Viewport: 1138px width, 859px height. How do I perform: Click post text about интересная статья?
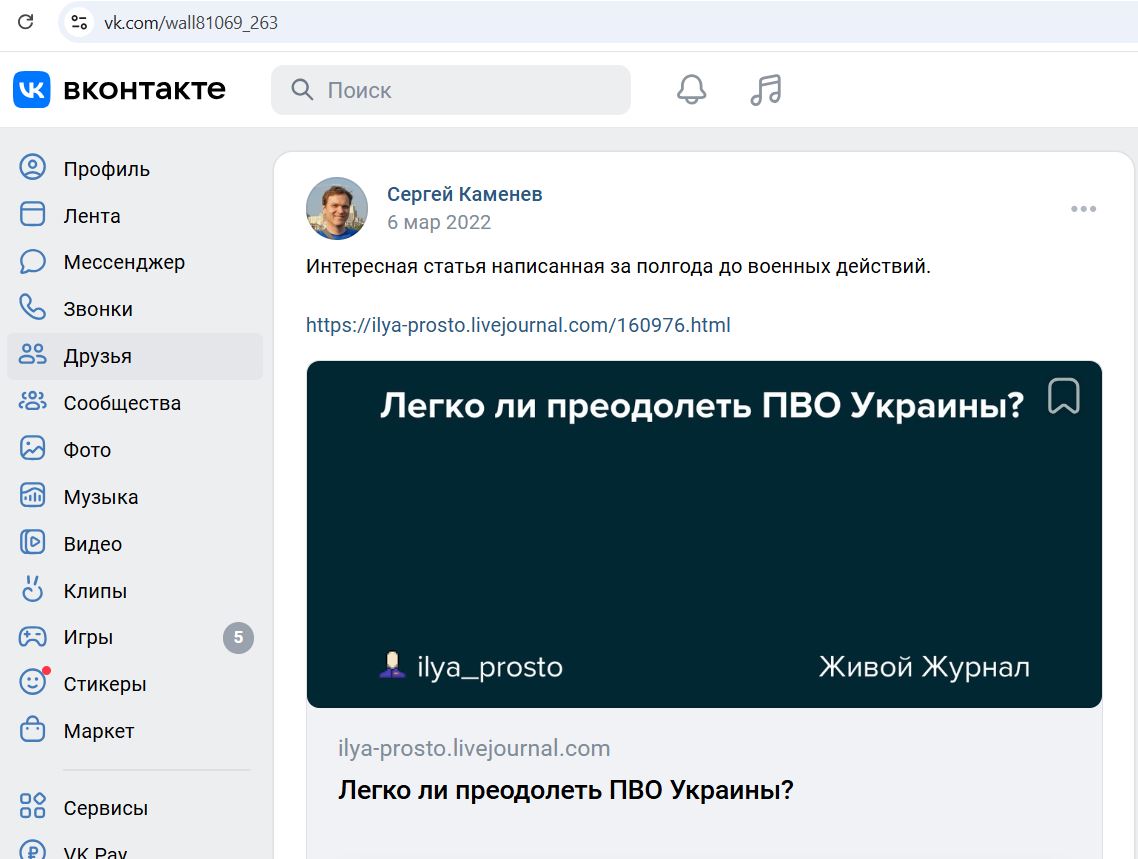[618, 266]
